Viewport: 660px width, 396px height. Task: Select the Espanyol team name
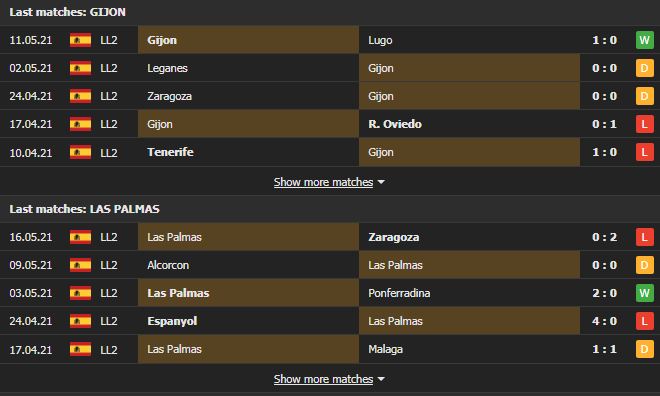pos(172,321)
